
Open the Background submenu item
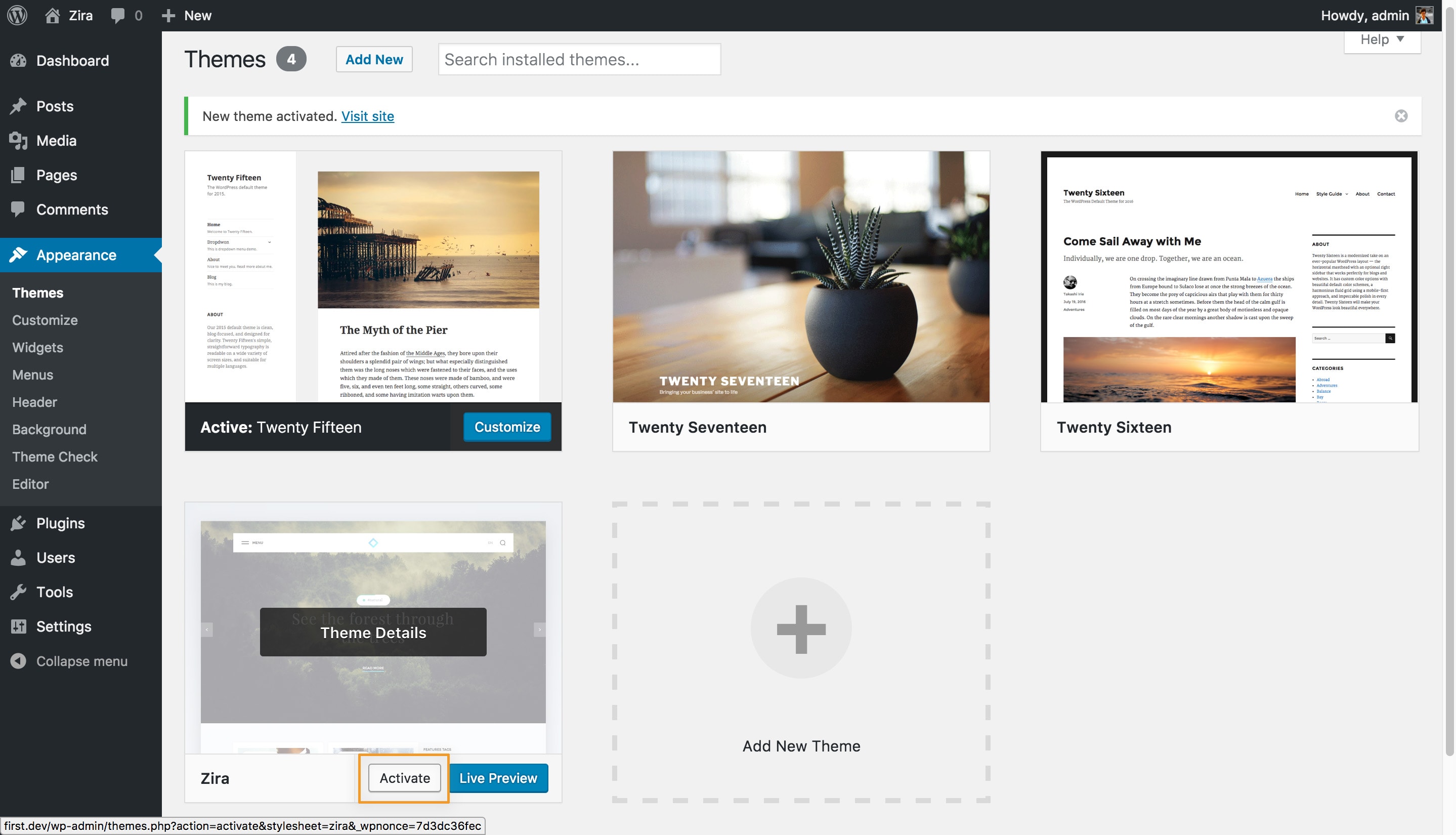[49, 430]
